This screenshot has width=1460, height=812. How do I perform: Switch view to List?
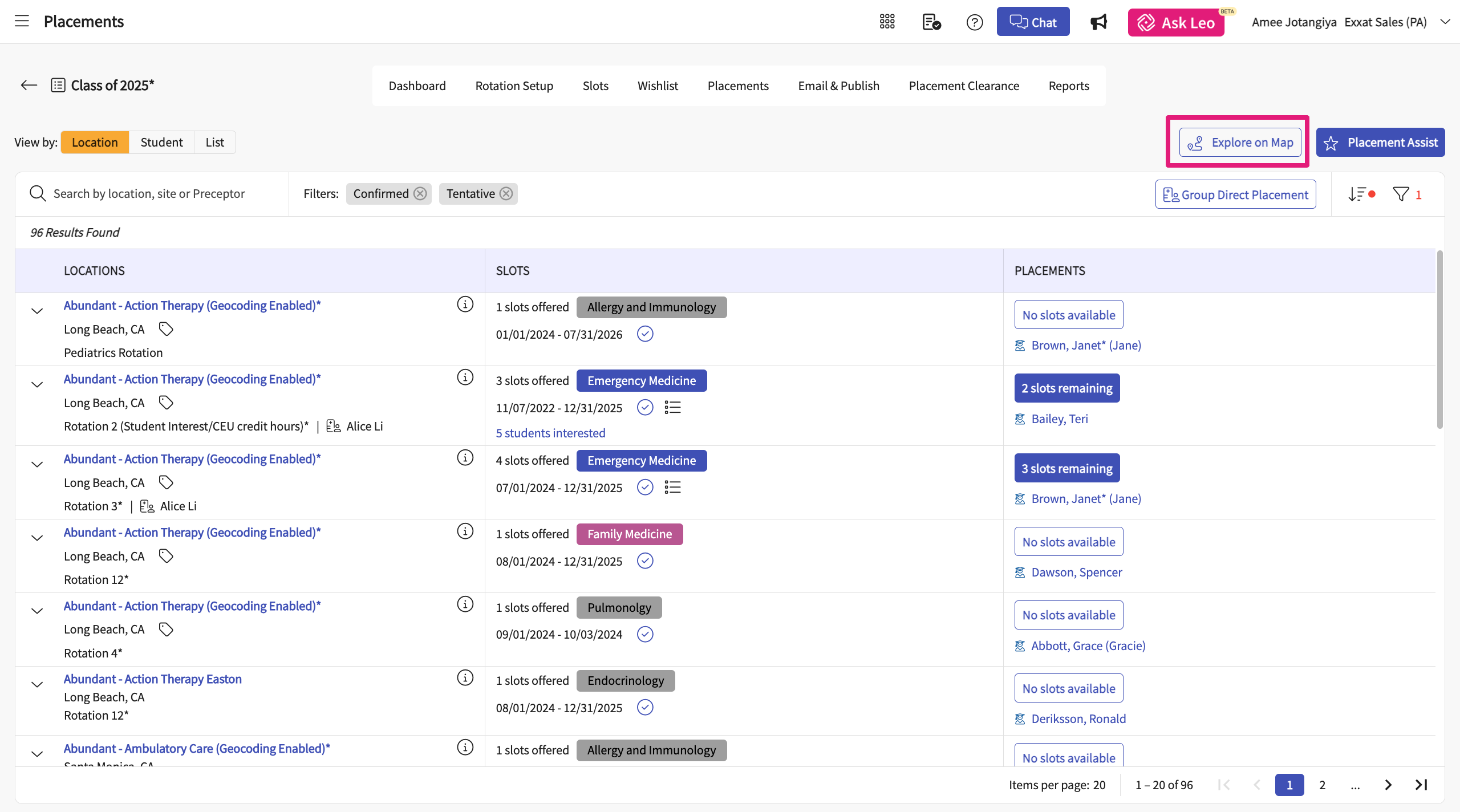214,142
